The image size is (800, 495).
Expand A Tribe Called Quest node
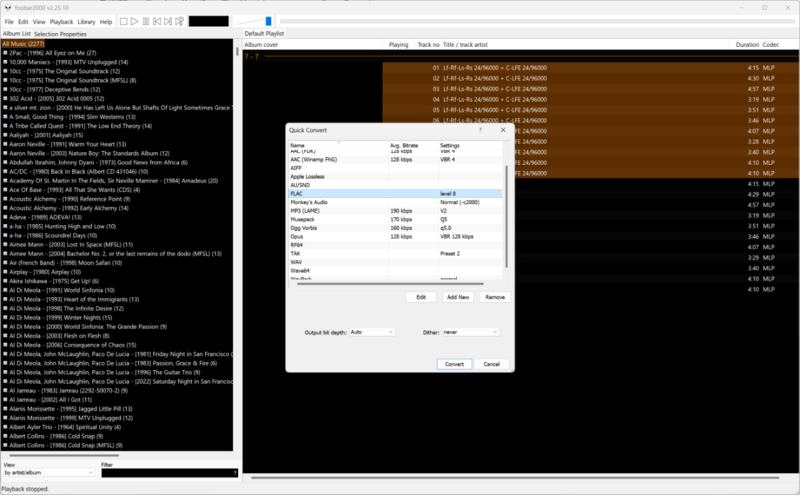(5, 126)
